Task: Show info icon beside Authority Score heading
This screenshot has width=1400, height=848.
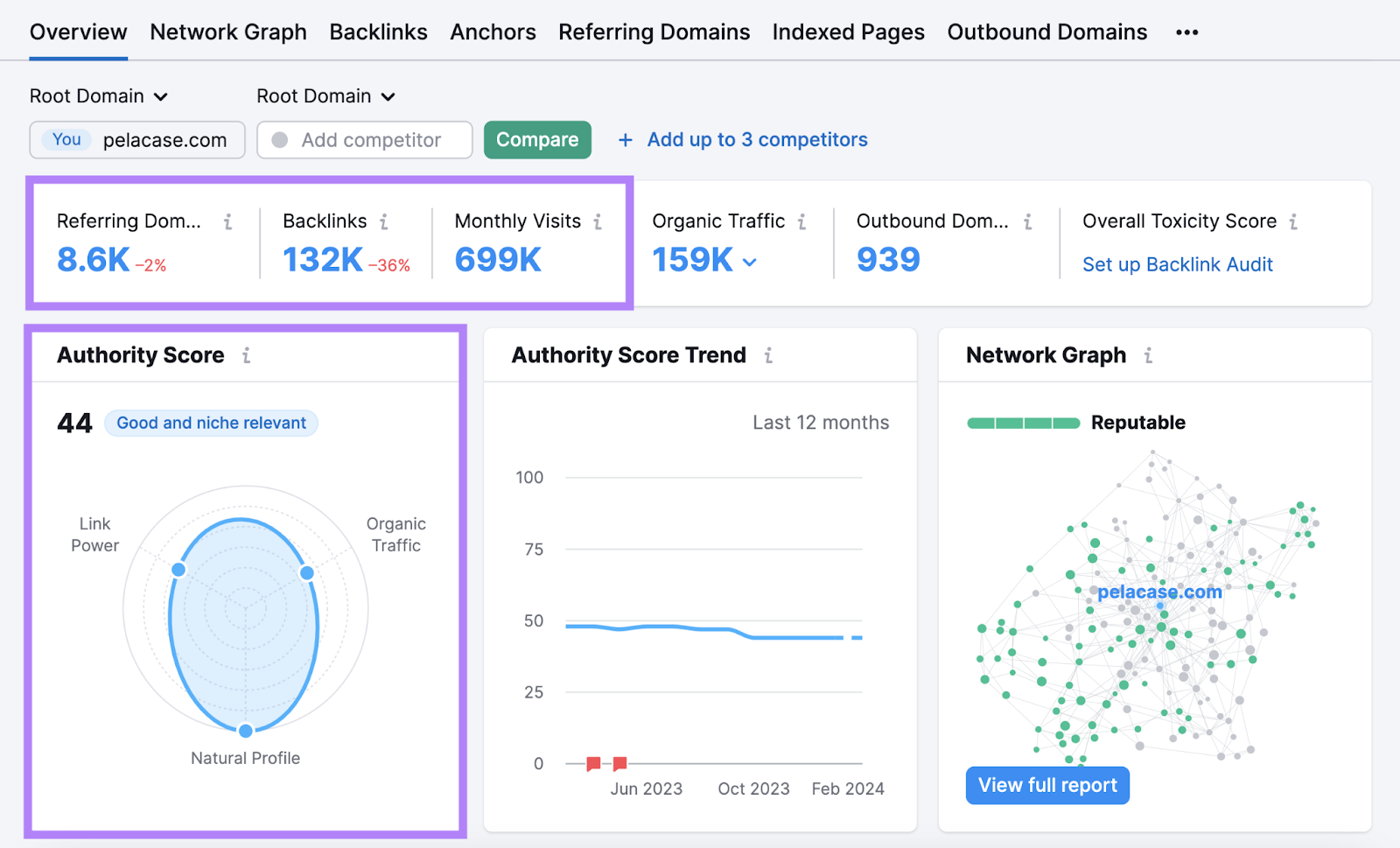Action: [x=246, y=355]
